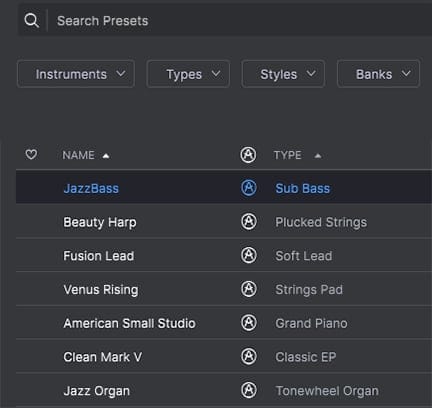Open the Banks filter dropdown

point(378,74)
